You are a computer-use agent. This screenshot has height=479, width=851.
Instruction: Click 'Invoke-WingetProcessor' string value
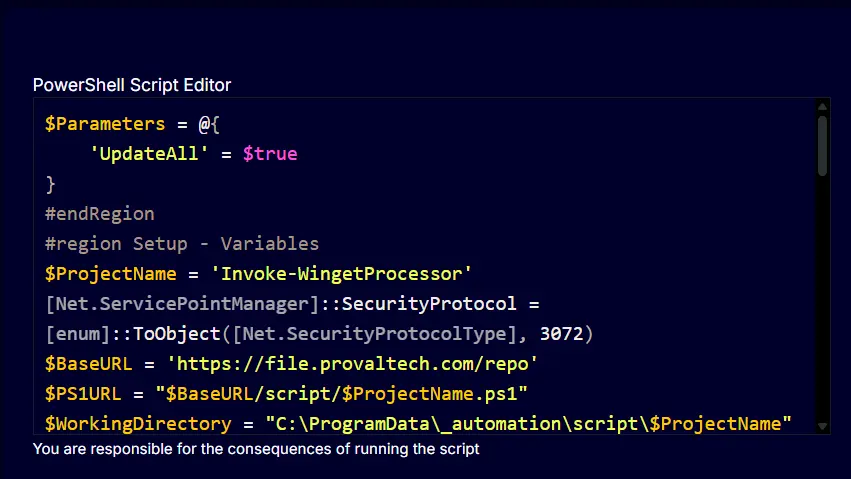pyautogui.click(x=341, y=274)
